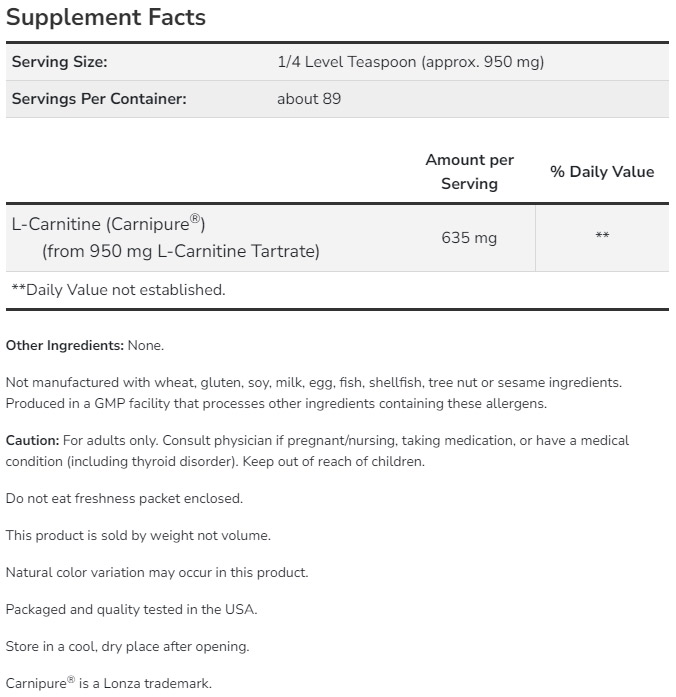Click the 'Daily Value not established' footnote
The image size is (676, 697).
118,290
